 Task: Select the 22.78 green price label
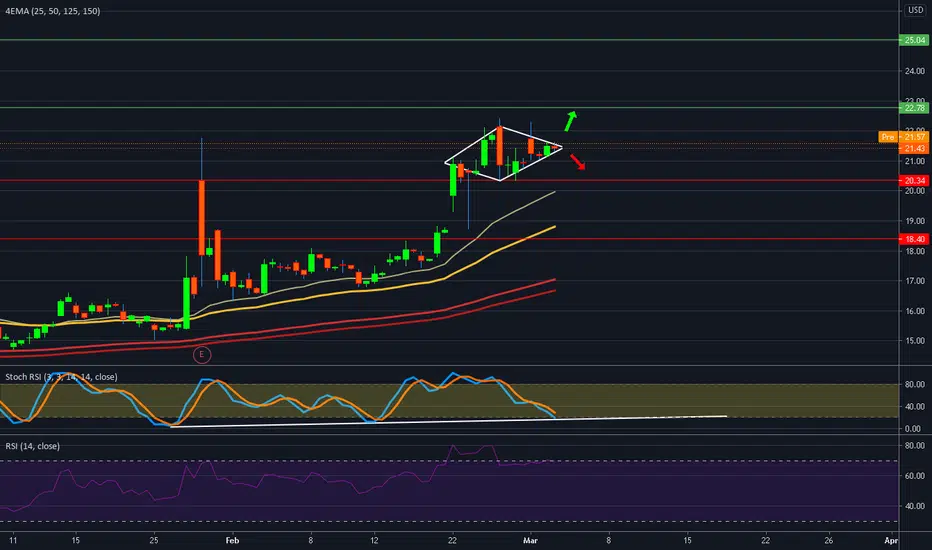click(914, 108)
